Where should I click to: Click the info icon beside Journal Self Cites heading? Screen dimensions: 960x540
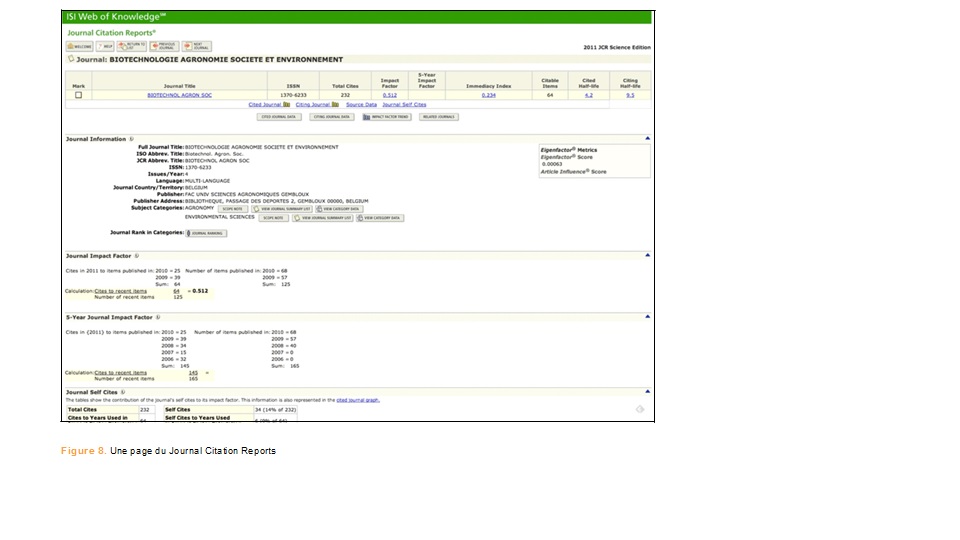pyautogui.click(x=122, y=392)
